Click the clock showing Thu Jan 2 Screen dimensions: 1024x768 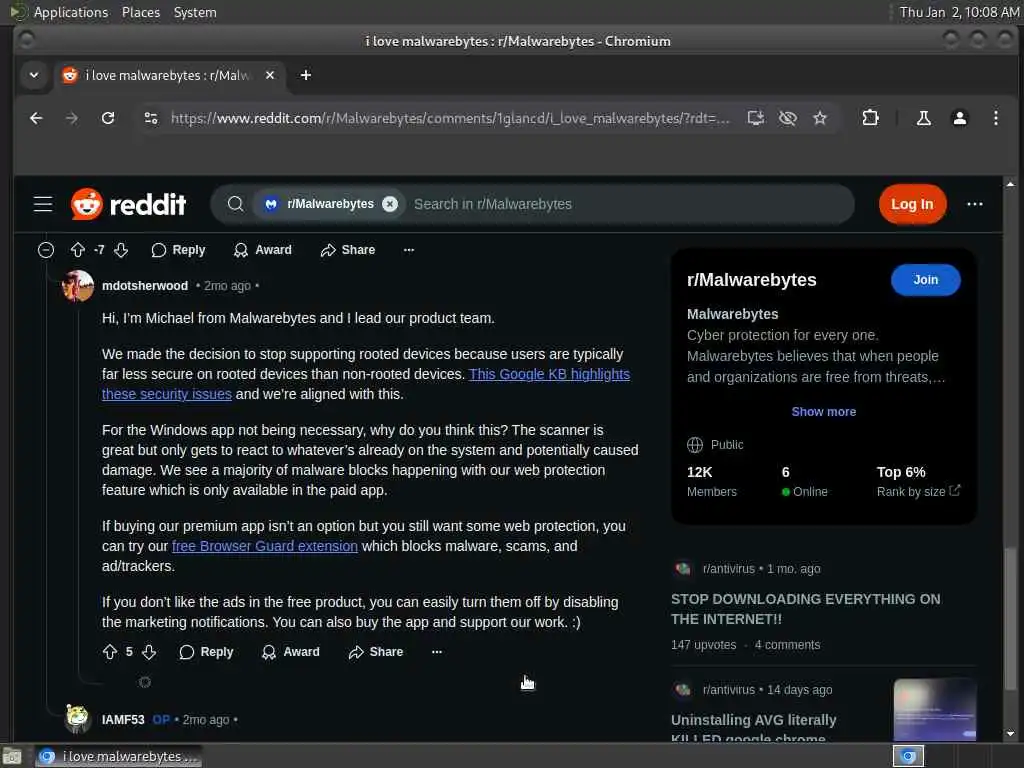pyautogui.click(x=959, y=12)
